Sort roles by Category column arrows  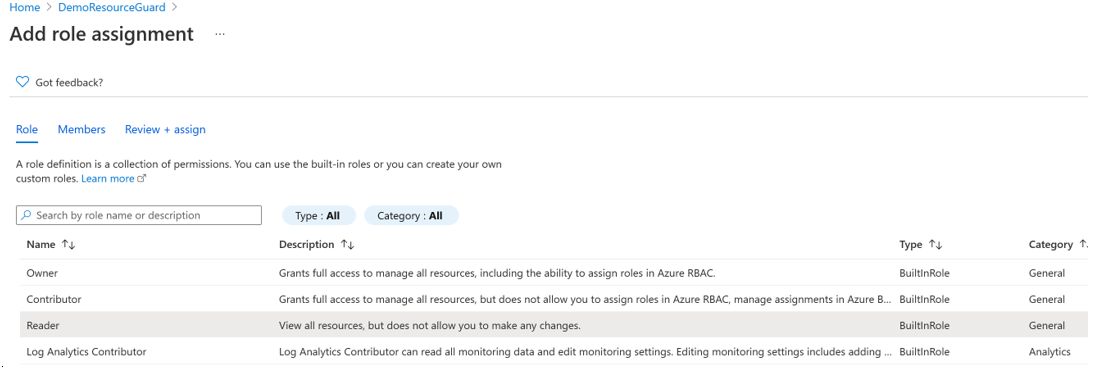1084,245
